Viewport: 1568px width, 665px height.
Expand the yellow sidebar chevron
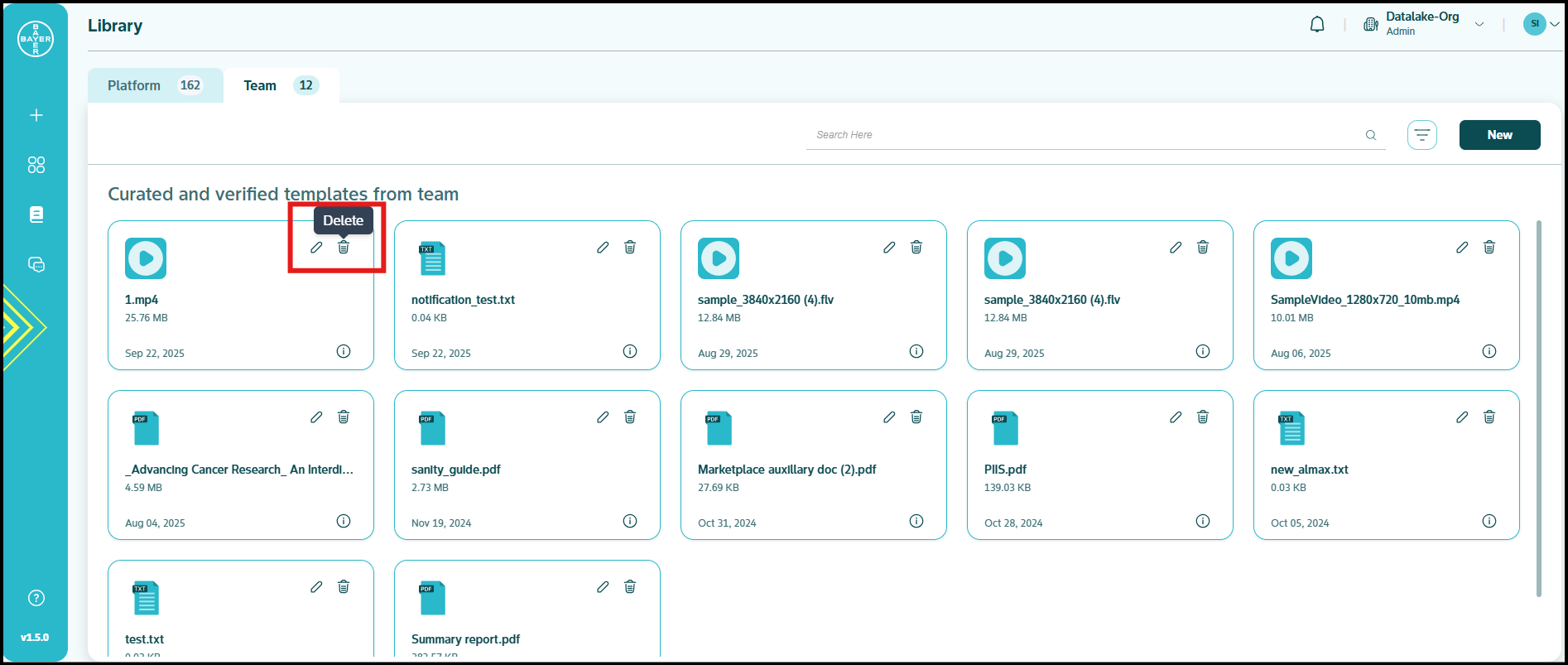23,328
